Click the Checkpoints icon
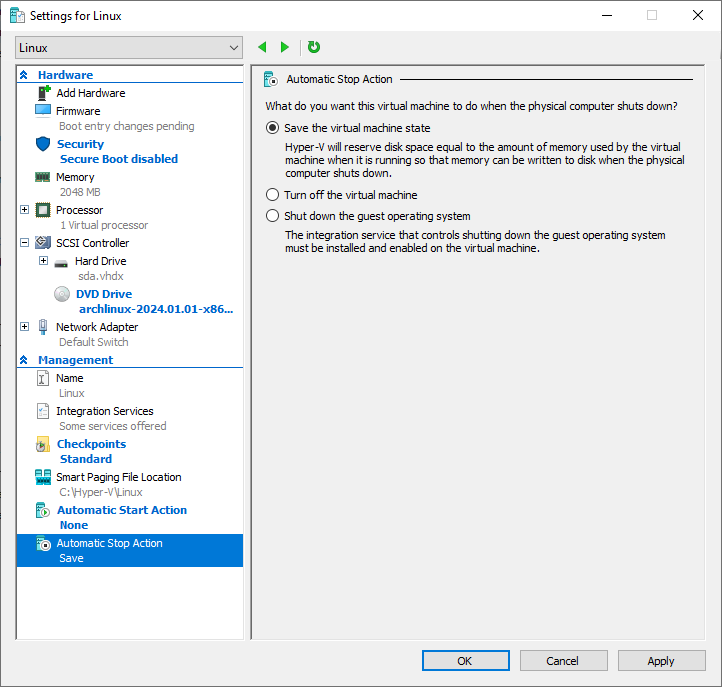Screen dimensions: 722x687 coord(43,444)
